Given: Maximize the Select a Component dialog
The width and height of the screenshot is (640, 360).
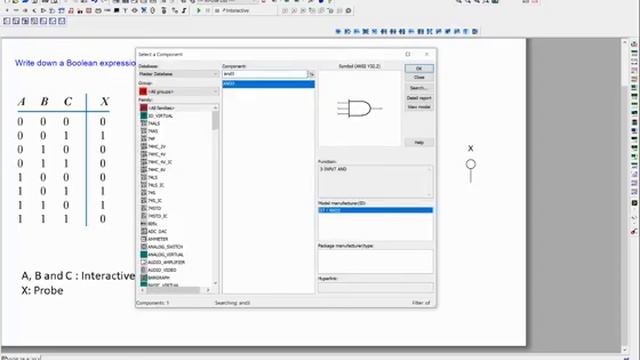Looking at the screenshot, I should (x=408, y=54).
